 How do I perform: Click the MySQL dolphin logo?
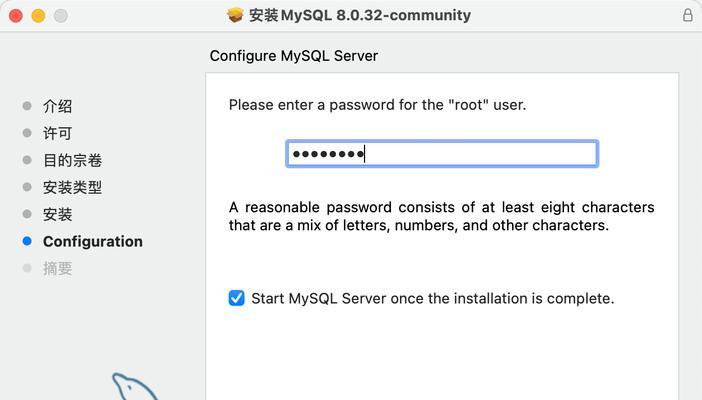tap(136, 386)
